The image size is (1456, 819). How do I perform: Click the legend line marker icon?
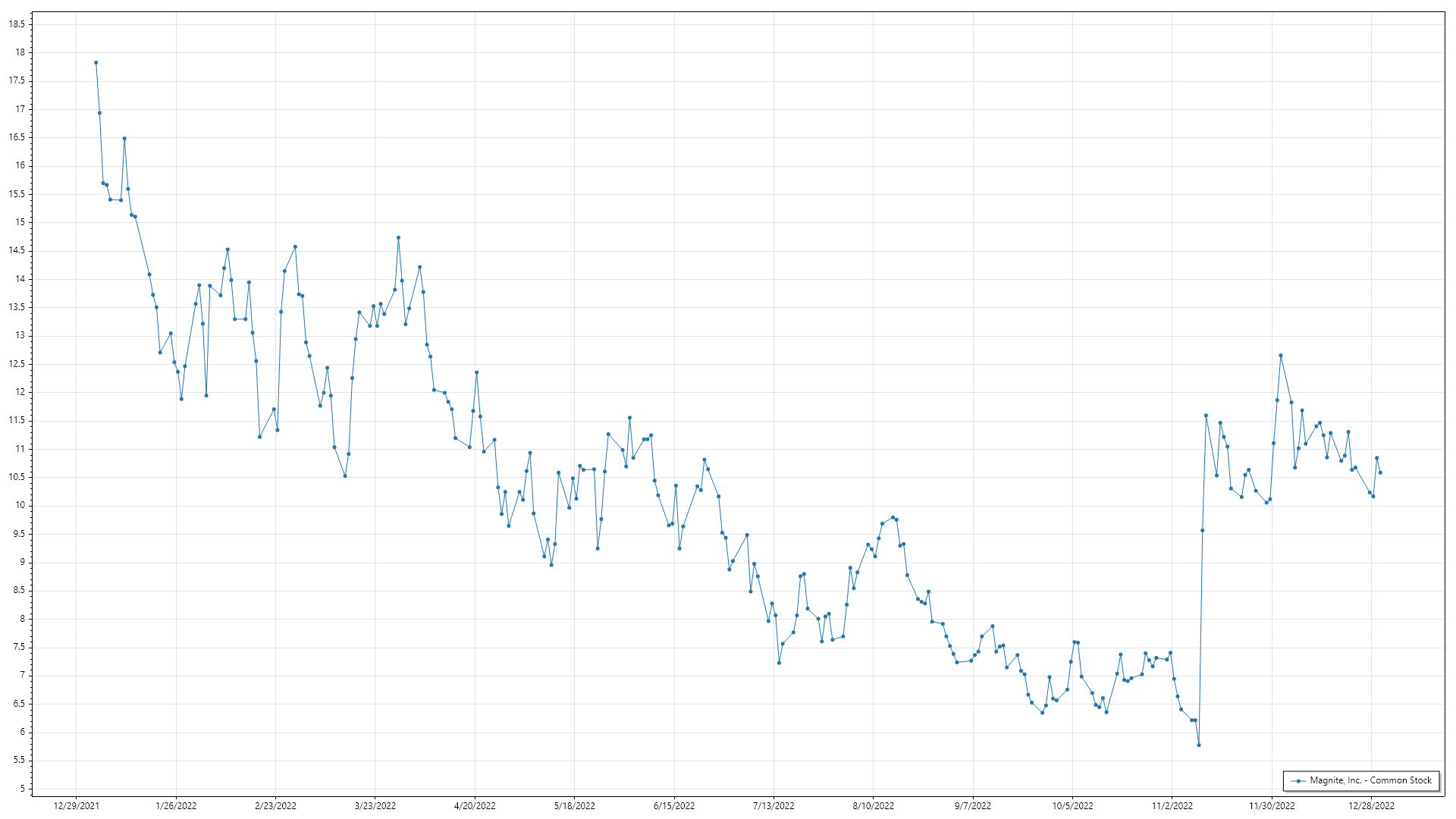tap(1299, 781)
